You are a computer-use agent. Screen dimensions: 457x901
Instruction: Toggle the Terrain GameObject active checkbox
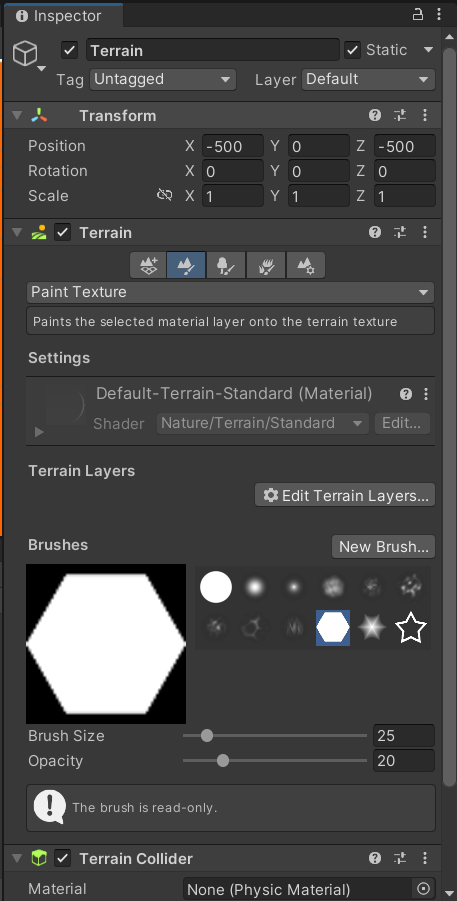click(x=70, y=50)
